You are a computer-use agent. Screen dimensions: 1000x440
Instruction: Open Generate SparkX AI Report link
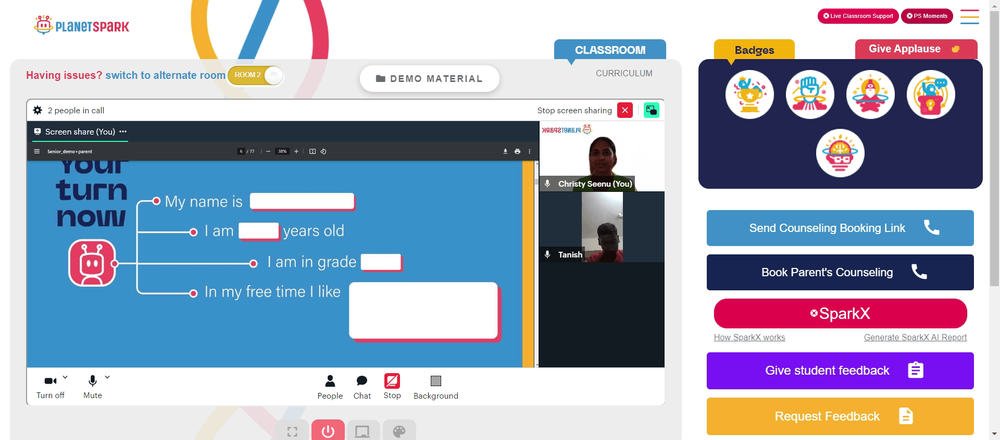coord(915,337)
